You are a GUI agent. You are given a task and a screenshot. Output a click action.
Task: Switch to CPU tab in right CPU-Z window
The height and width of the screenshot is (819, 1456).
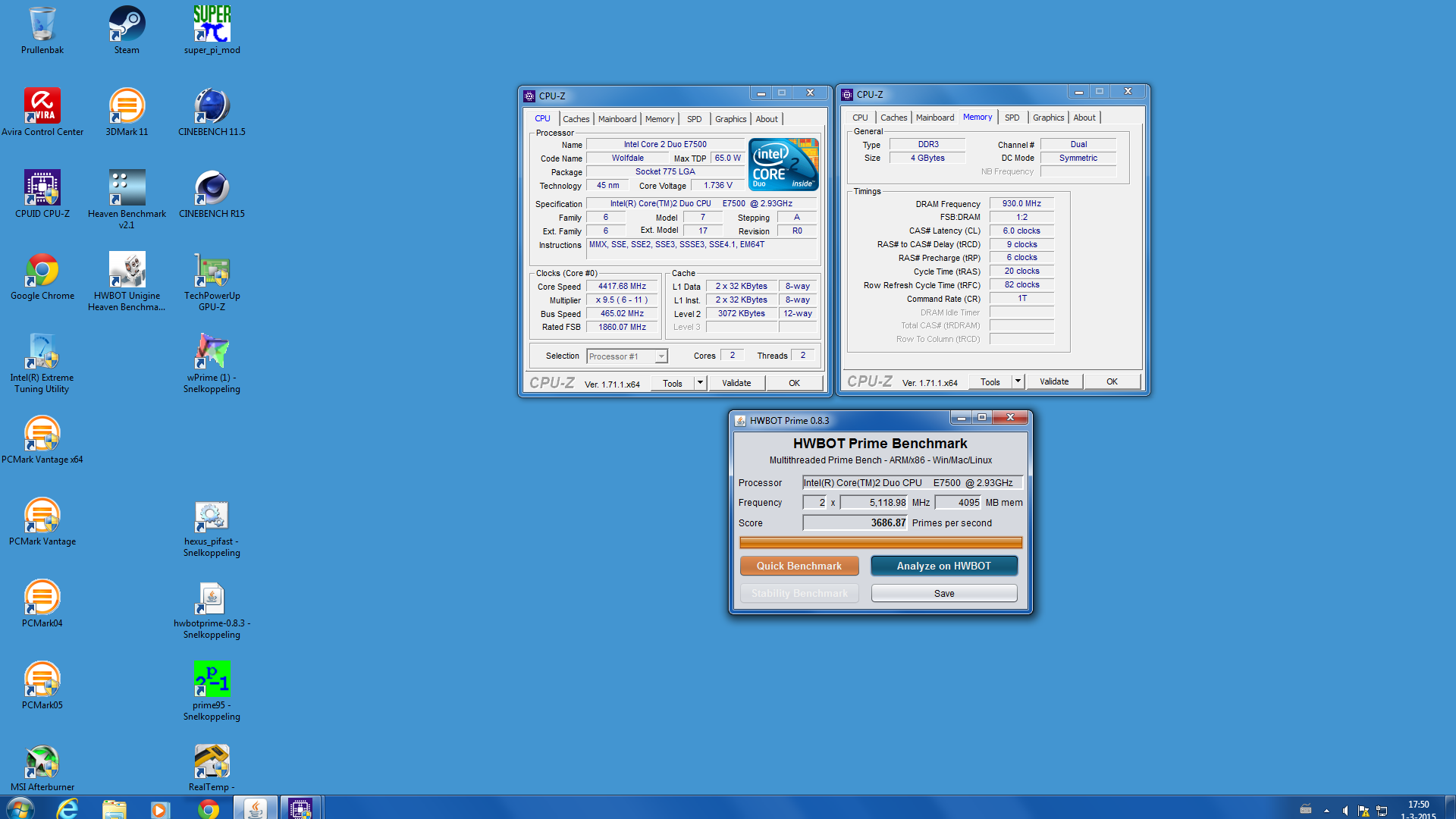[x=860, y=118]
